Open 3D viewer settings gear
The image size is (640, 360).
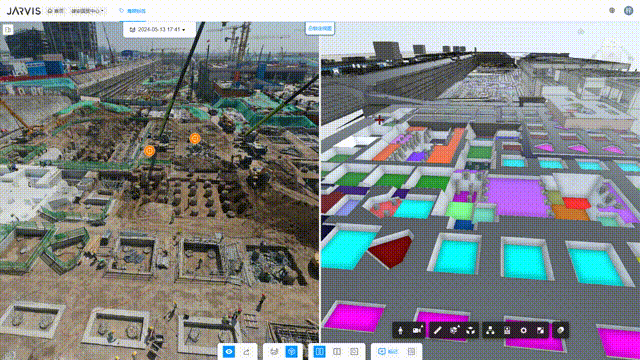click(524, 331)
